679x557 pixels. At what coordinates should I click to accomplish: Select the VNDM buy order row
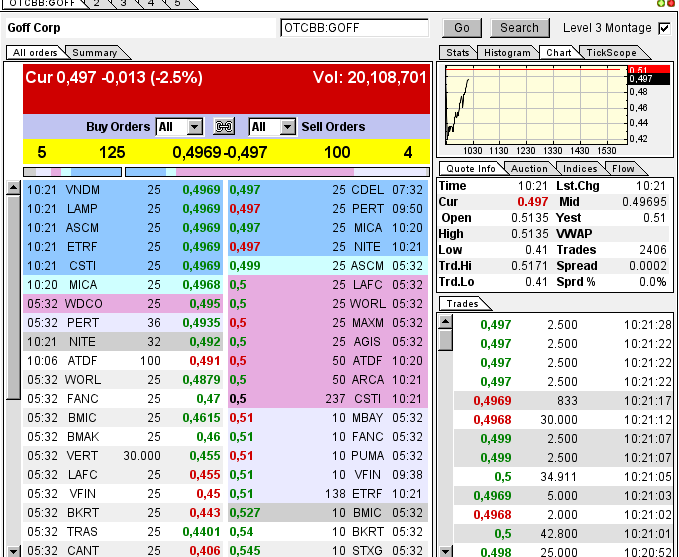[123, 190]
